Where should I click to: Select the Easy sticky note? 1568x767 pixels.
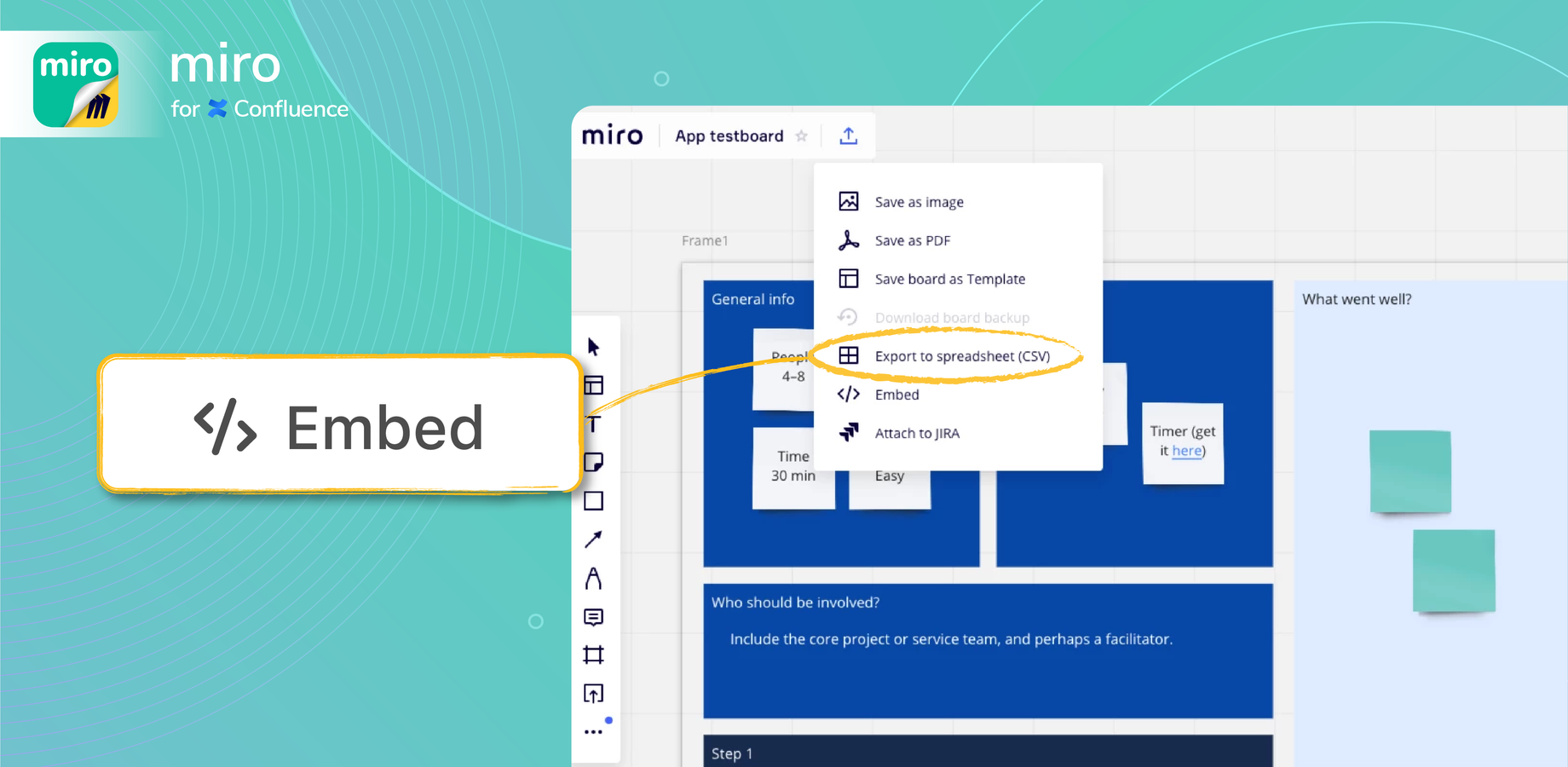click(x=890, y=489)
